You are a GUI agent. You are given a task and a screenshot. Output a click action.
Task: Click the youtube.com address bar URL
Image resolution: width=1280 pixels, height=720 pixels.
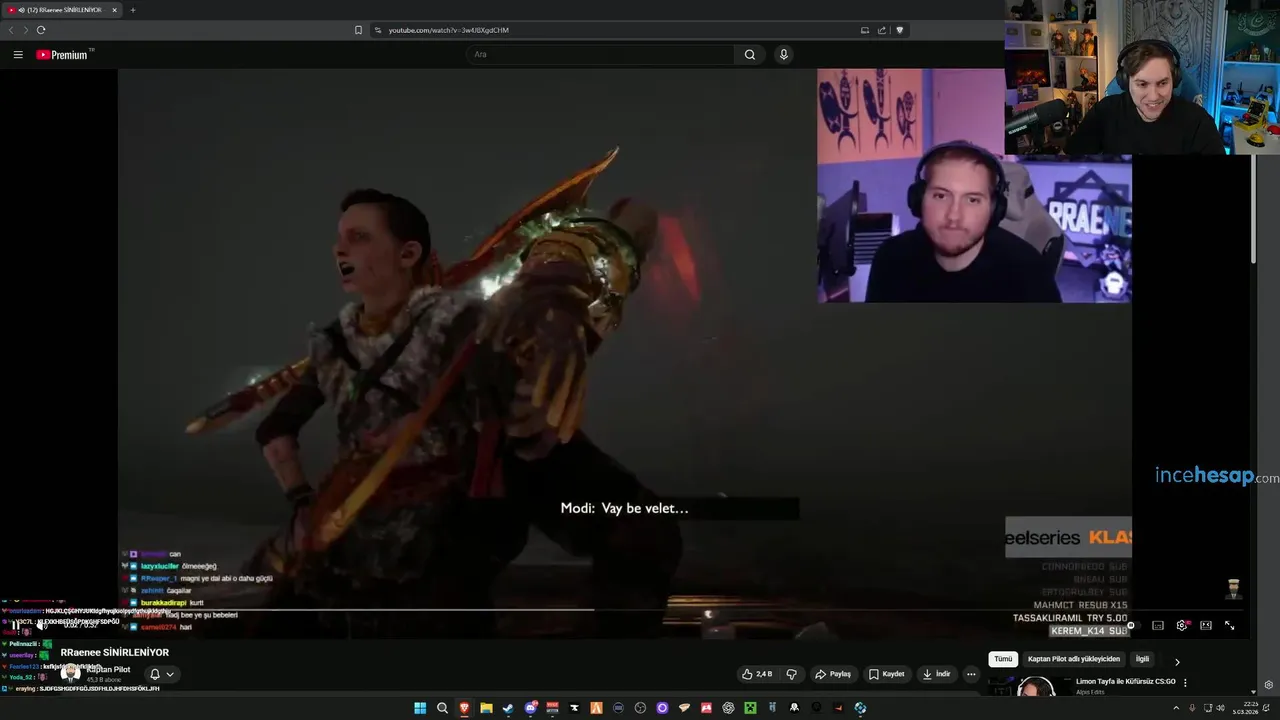click(449, 30)
